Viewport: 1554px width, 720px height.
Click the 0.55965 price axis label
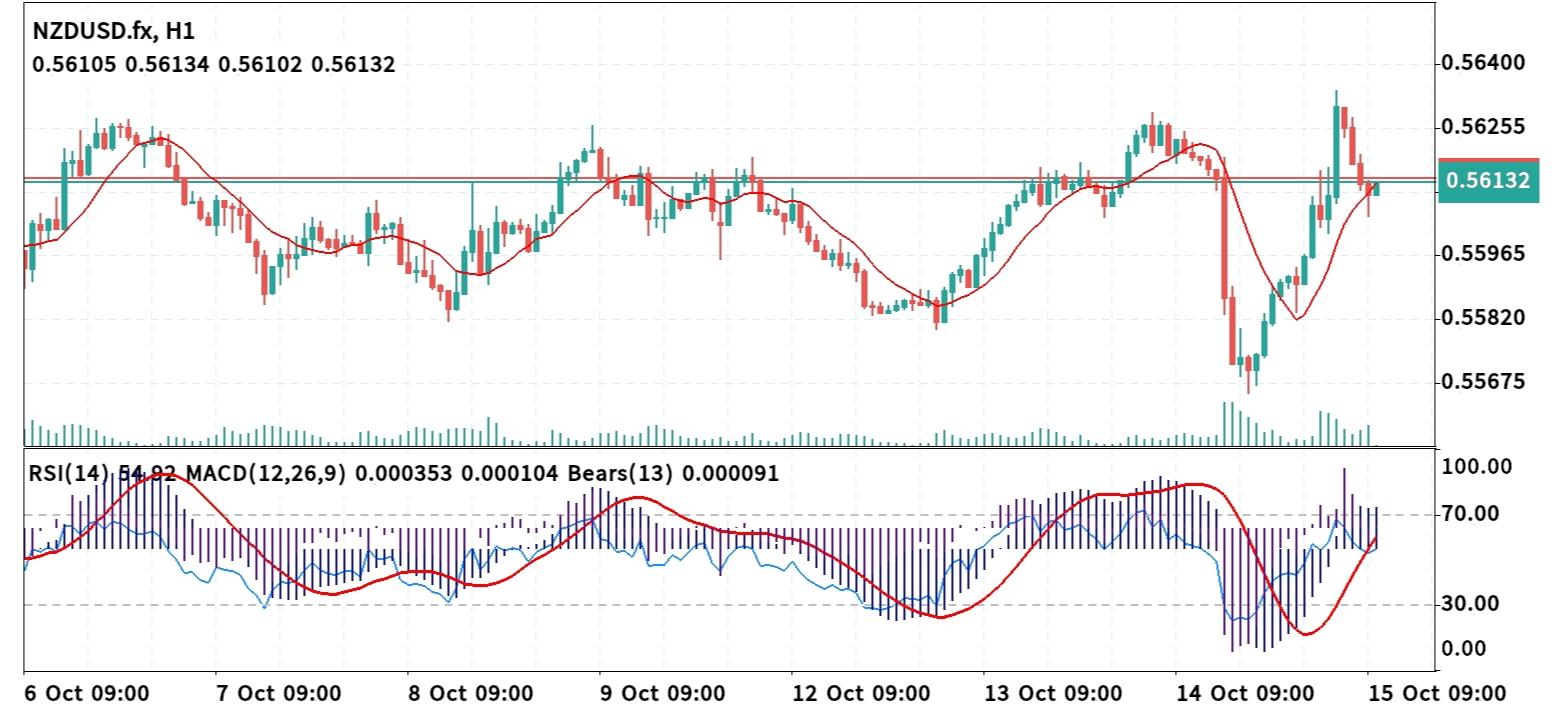(x=1482, y=254)
